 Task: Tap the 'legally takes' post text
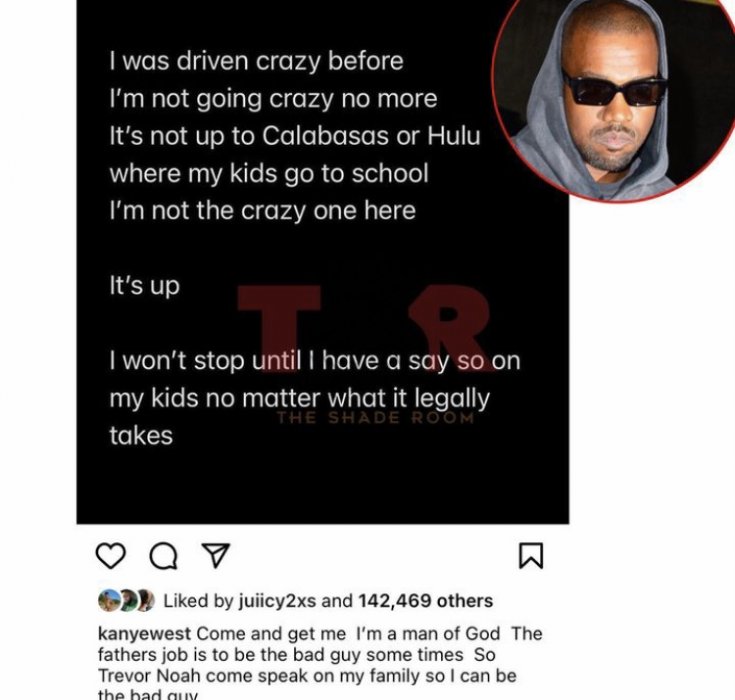click(x=300, y=417)
